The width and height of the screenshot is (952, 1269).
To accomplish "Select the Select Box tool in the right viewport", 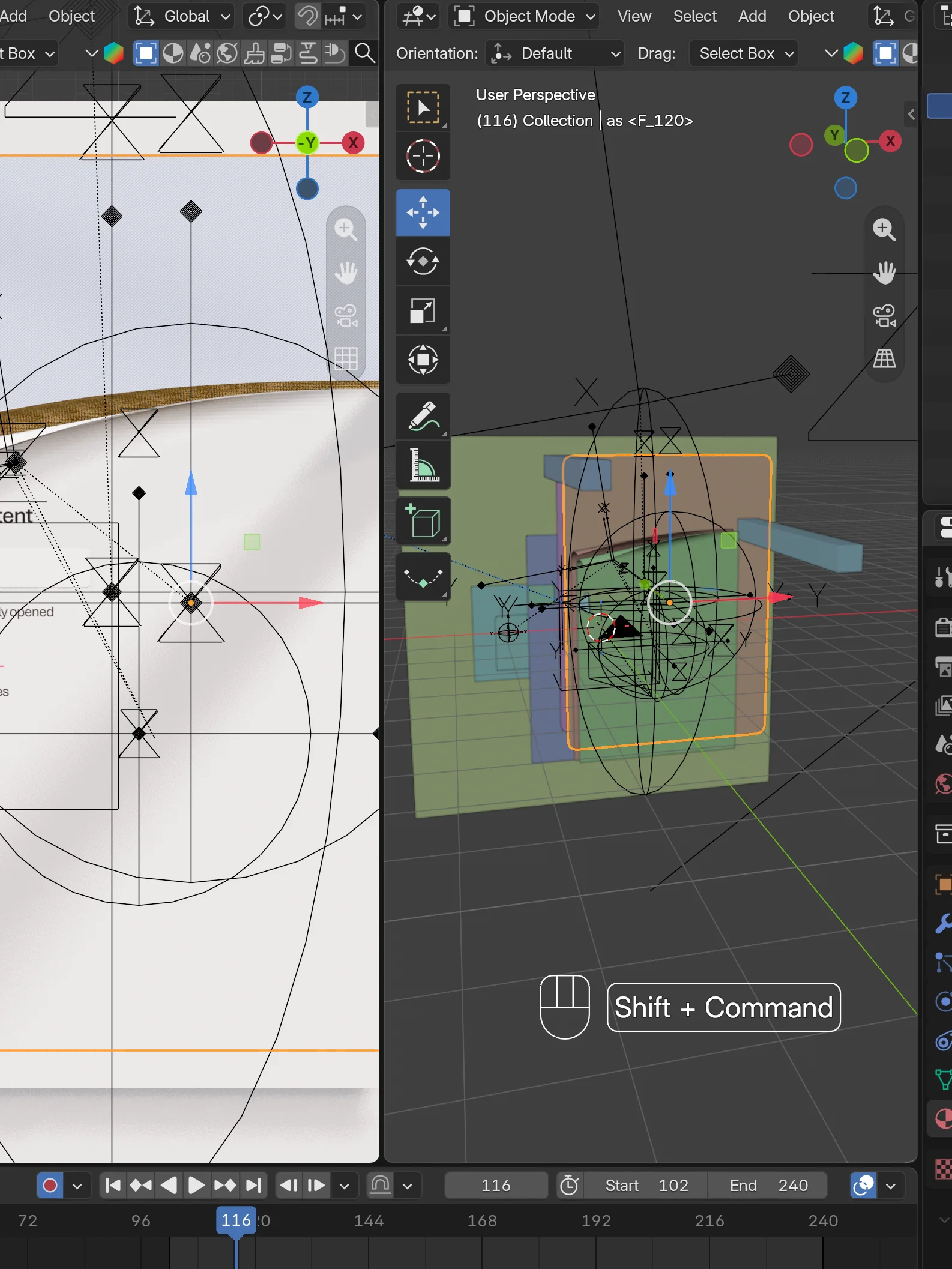I will [x=423, y=108].
